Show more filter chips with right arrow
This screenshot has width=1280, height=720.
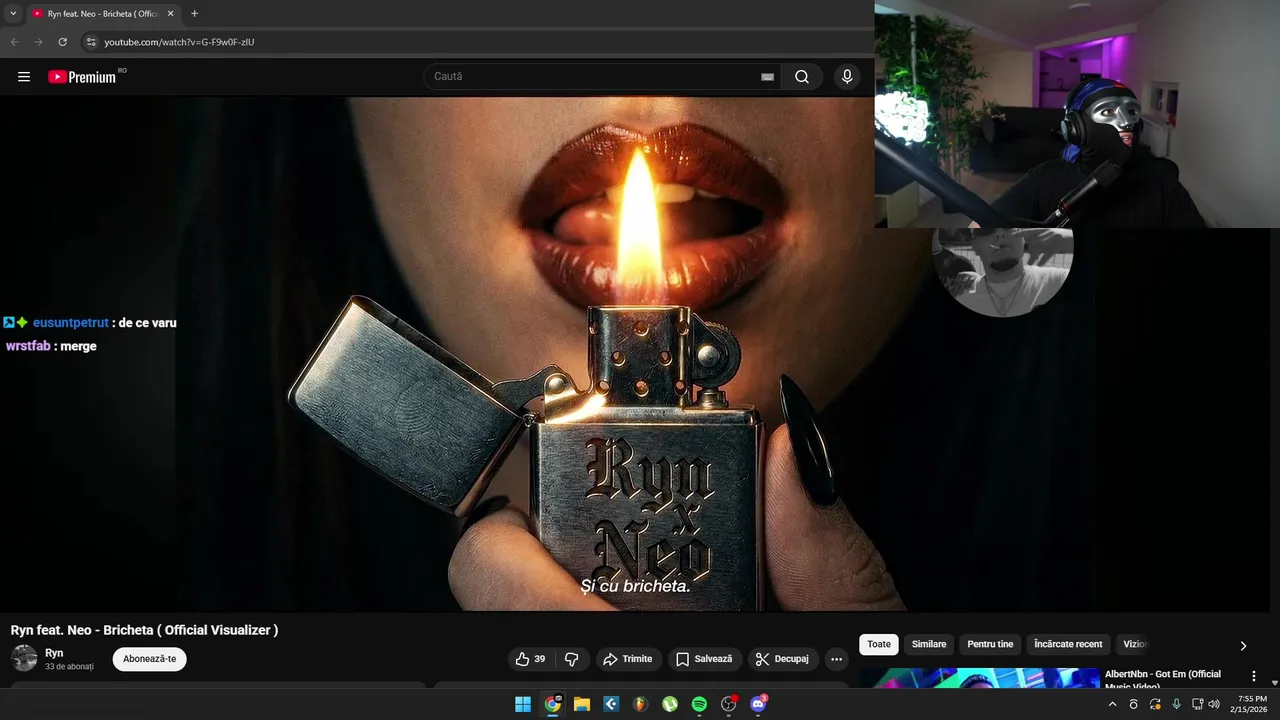click(1243, 646)
